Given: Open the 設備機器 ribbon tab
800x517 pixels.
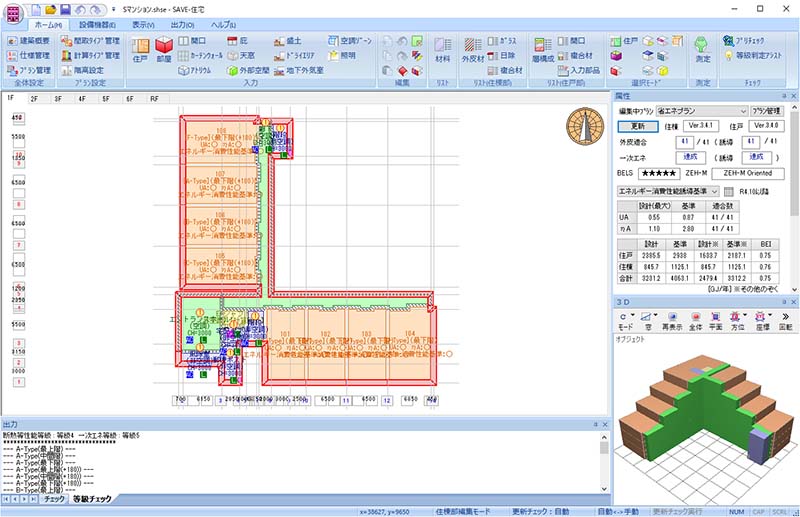Looking at the screenshot, I should pyautogui.click(x=97, y=24).
